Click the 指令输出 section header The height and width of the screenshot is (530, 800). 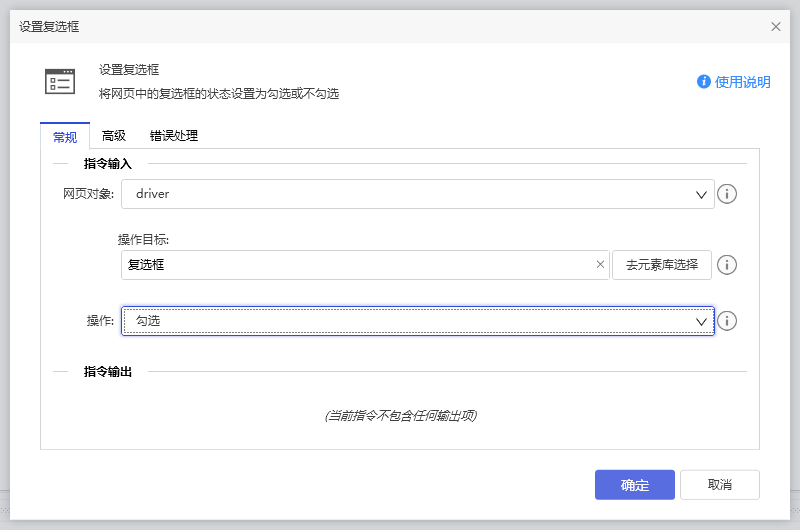[108, 372]
